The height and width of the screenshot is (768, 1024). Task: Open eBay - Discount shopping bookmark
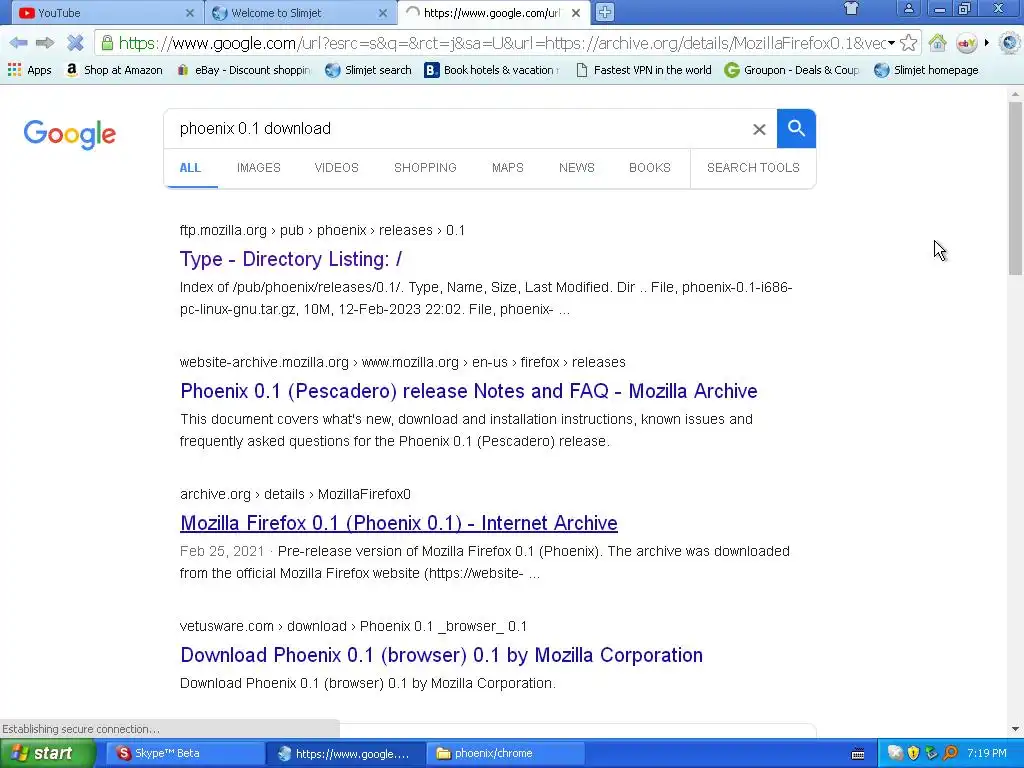(x=244, y=70)
